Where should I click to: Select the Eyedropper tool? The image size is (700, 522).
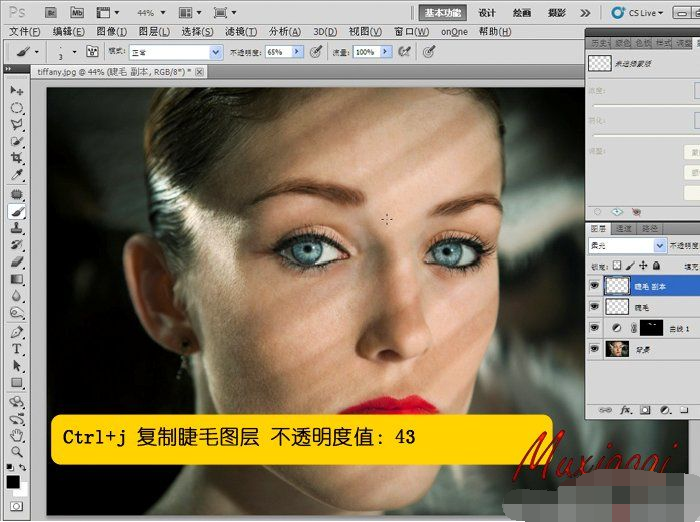[17, 175]
